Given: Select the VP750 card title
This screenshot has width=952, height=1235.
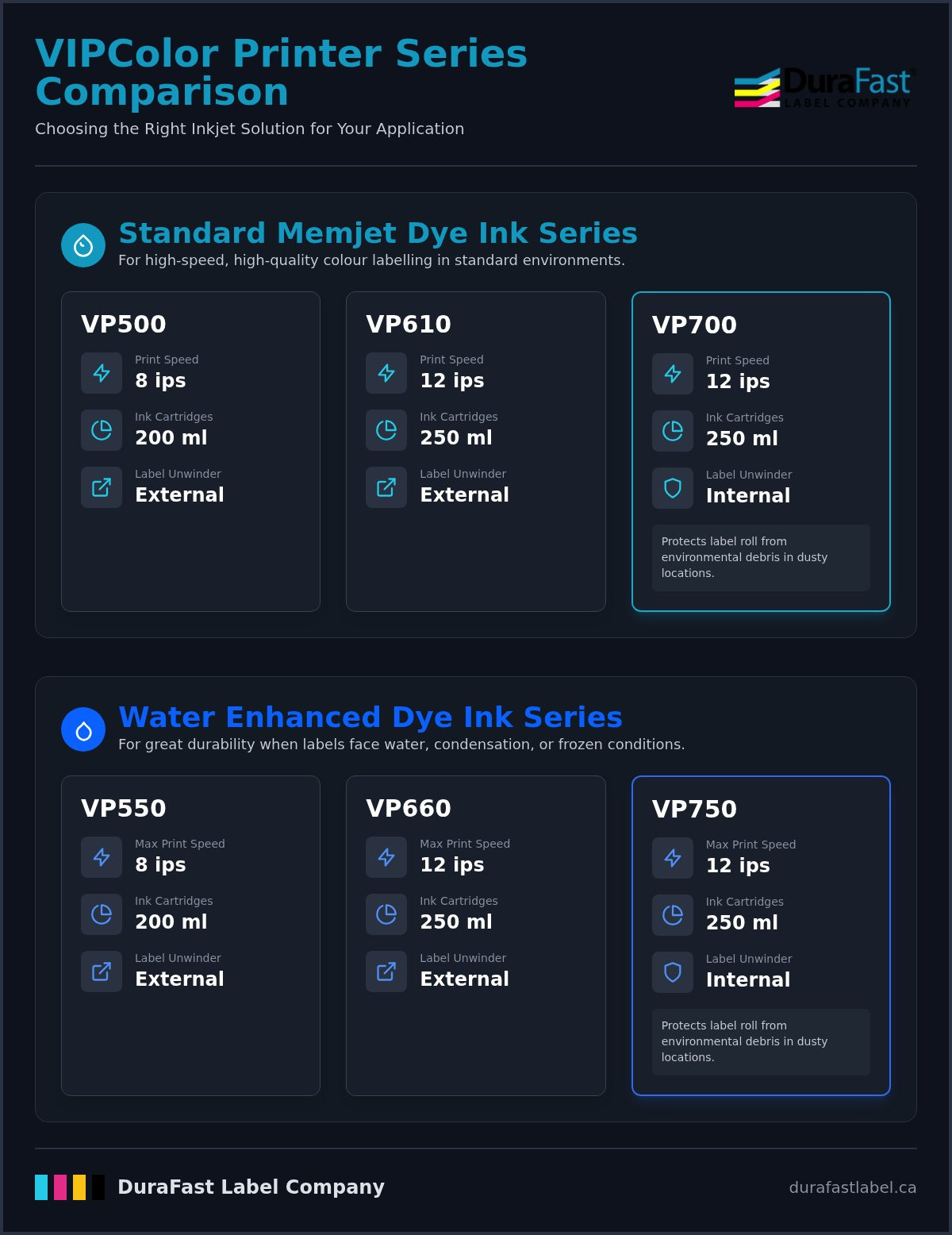Looking at the screenshot, I should click(694, 809).
